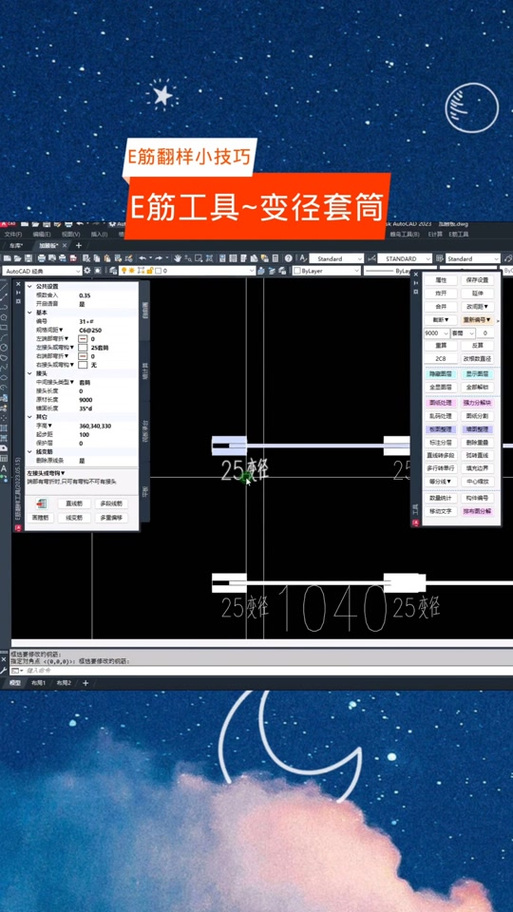The height and width of the screenshot is (912, 513).
Task: Collapse the 其它 section
Action: click(30, 416)
